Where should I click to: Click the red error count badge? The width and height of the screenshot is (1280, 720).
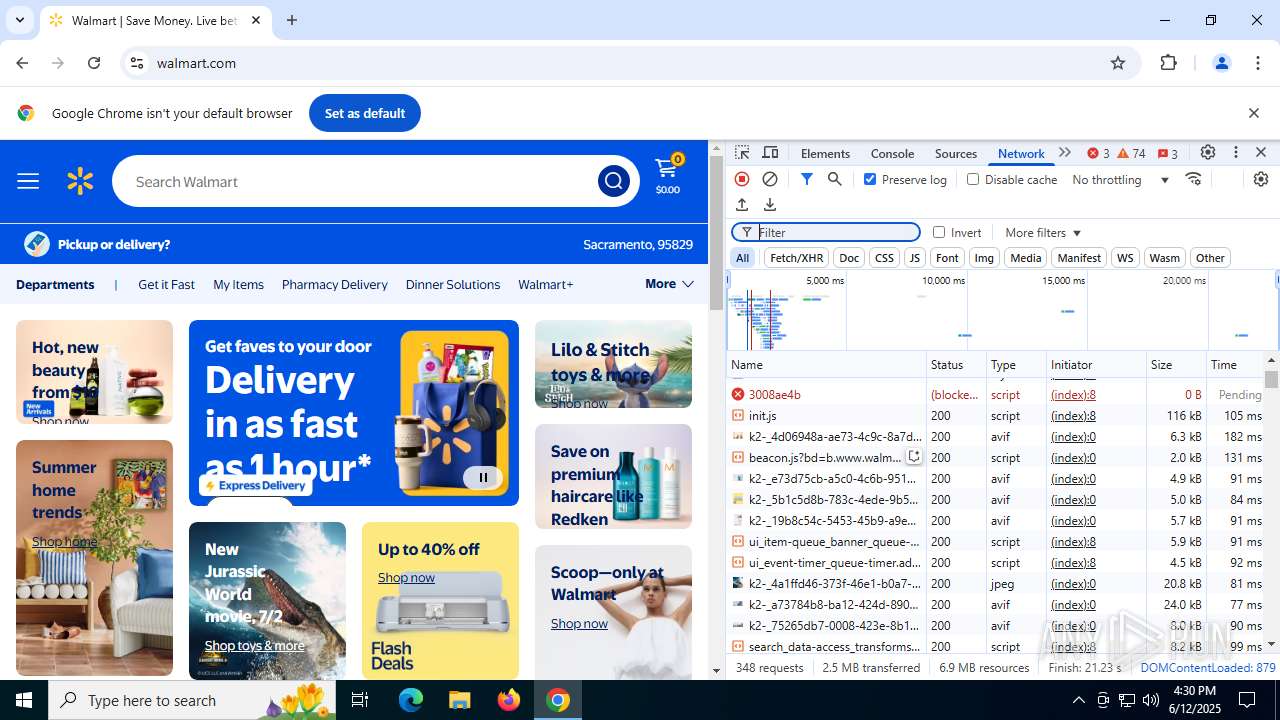pos(1098,153)
